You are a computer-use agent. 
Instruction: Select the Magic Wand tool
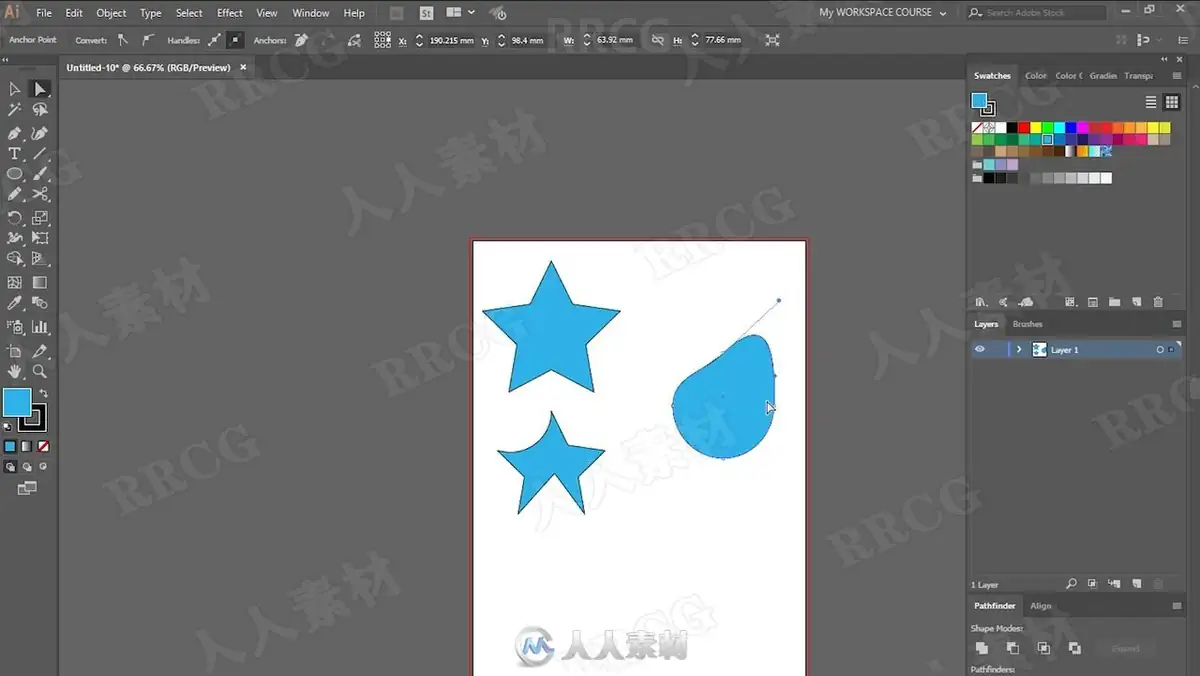(15, 111)
